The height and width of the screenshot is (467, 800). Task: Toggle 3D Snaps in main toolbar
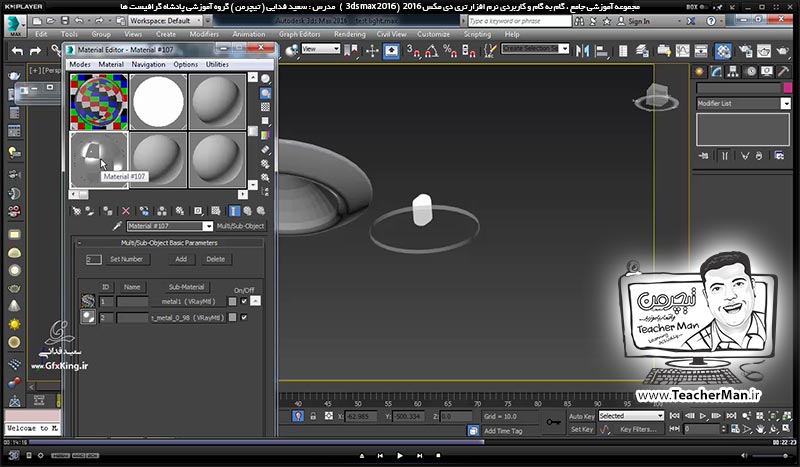[x=413, y=50]
